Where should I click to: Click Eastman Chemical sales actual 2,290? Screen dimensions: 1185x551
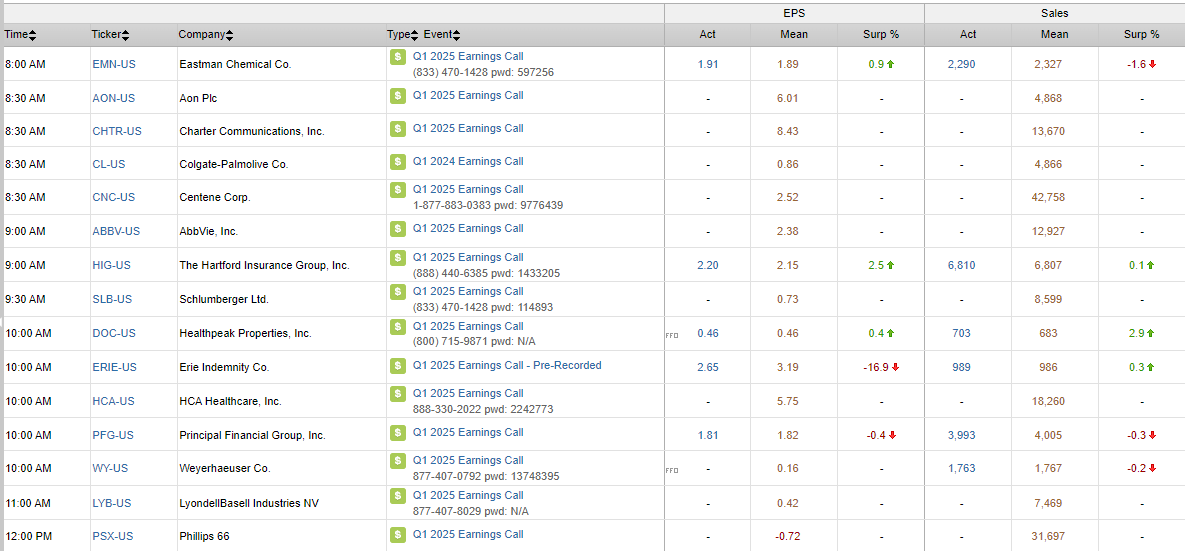[961, 64]
